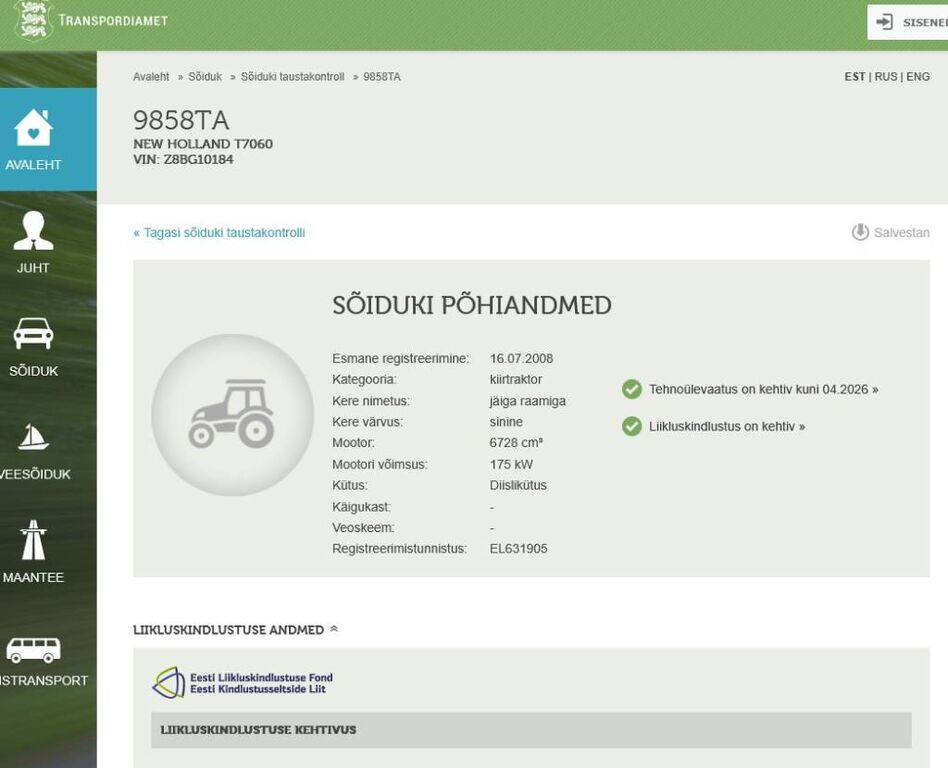Click green checkmark beside Liikluskindlustus status
The height and width of the screenshot is (768, 948).
(x=632, y=426)
